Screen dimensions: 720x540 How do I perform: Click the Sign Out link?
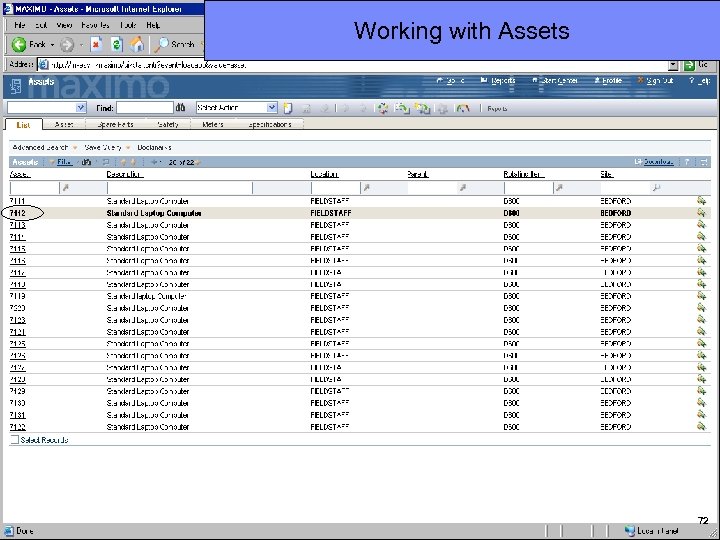coord(655,81)
